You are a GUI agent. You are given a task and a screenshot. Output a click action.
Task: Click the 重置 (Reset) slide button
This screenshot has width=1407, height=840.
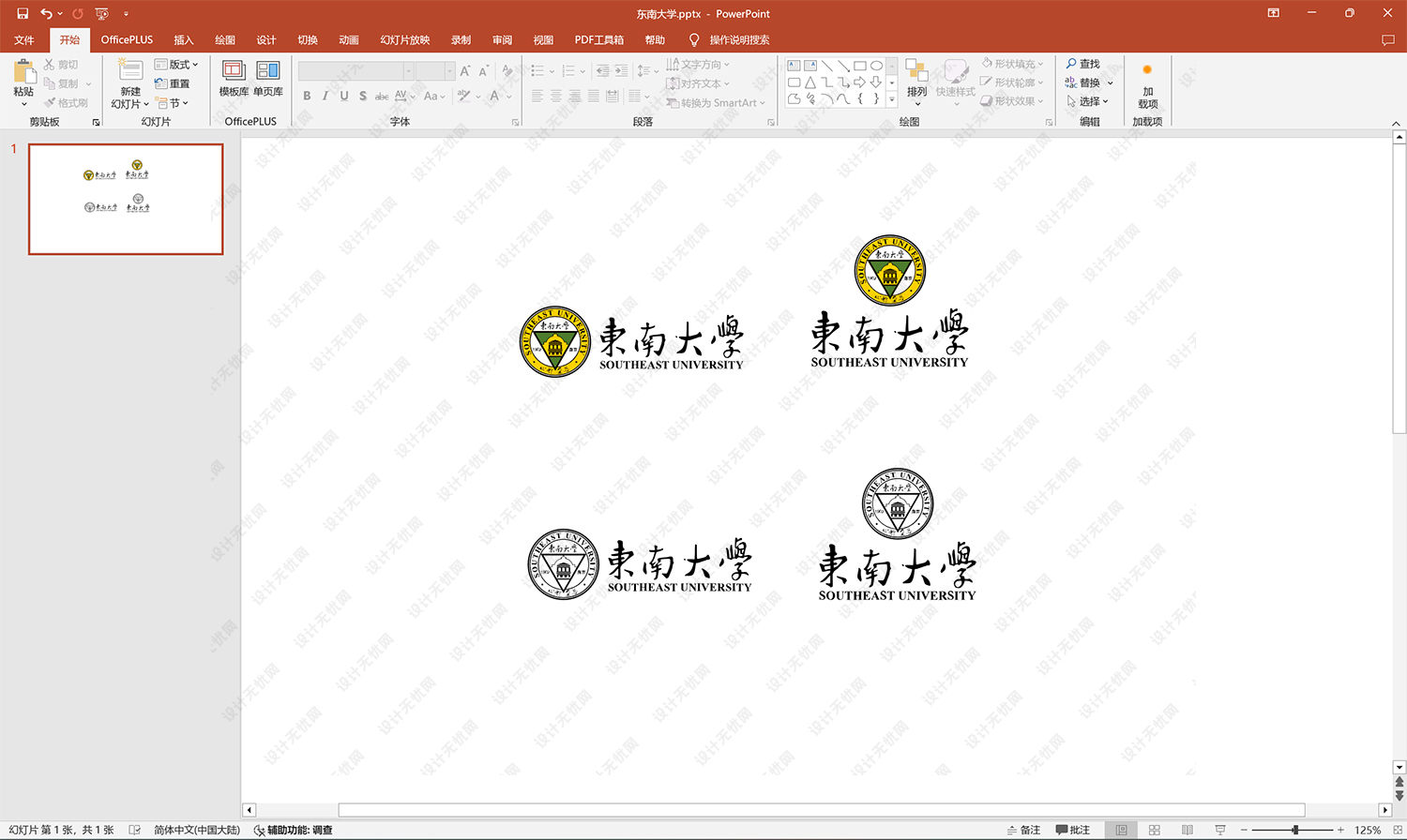[x=173, y=83]
